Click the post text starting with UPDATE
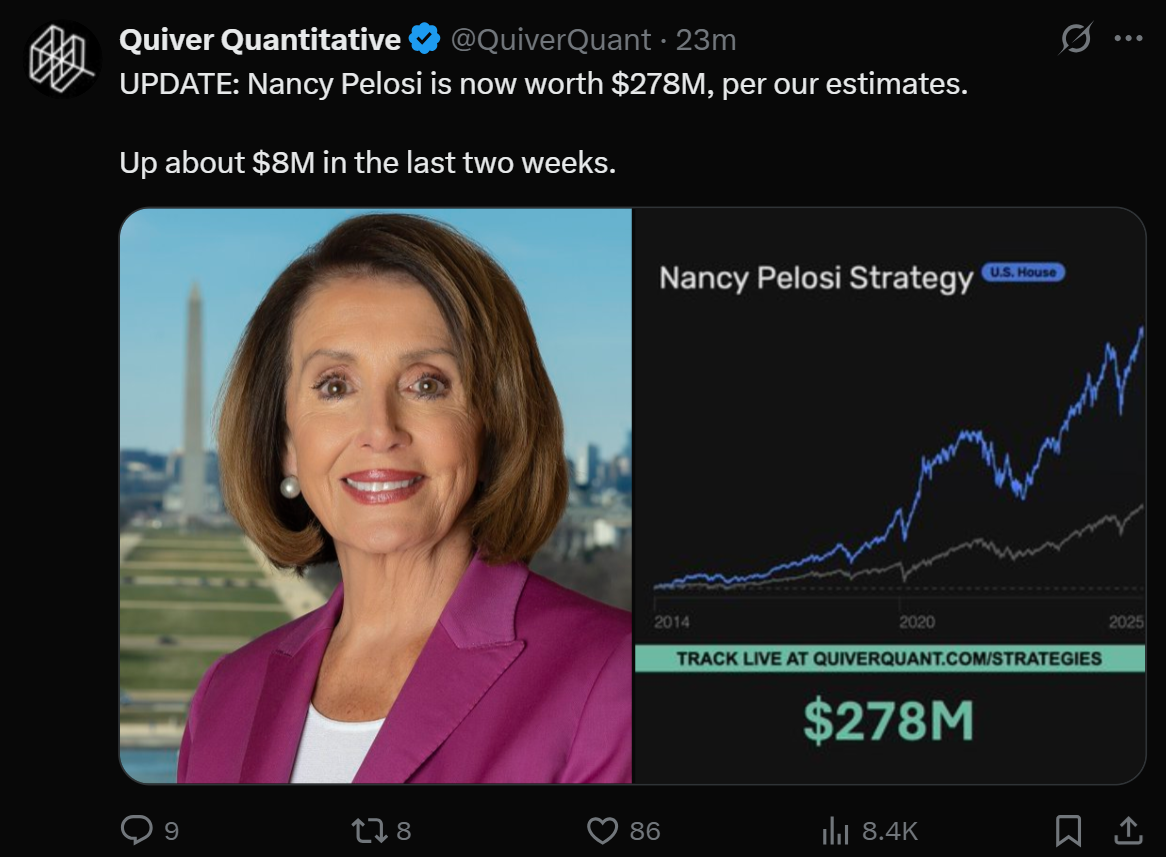The height and width of the screenshot is (857, 1166). (543, 84)
